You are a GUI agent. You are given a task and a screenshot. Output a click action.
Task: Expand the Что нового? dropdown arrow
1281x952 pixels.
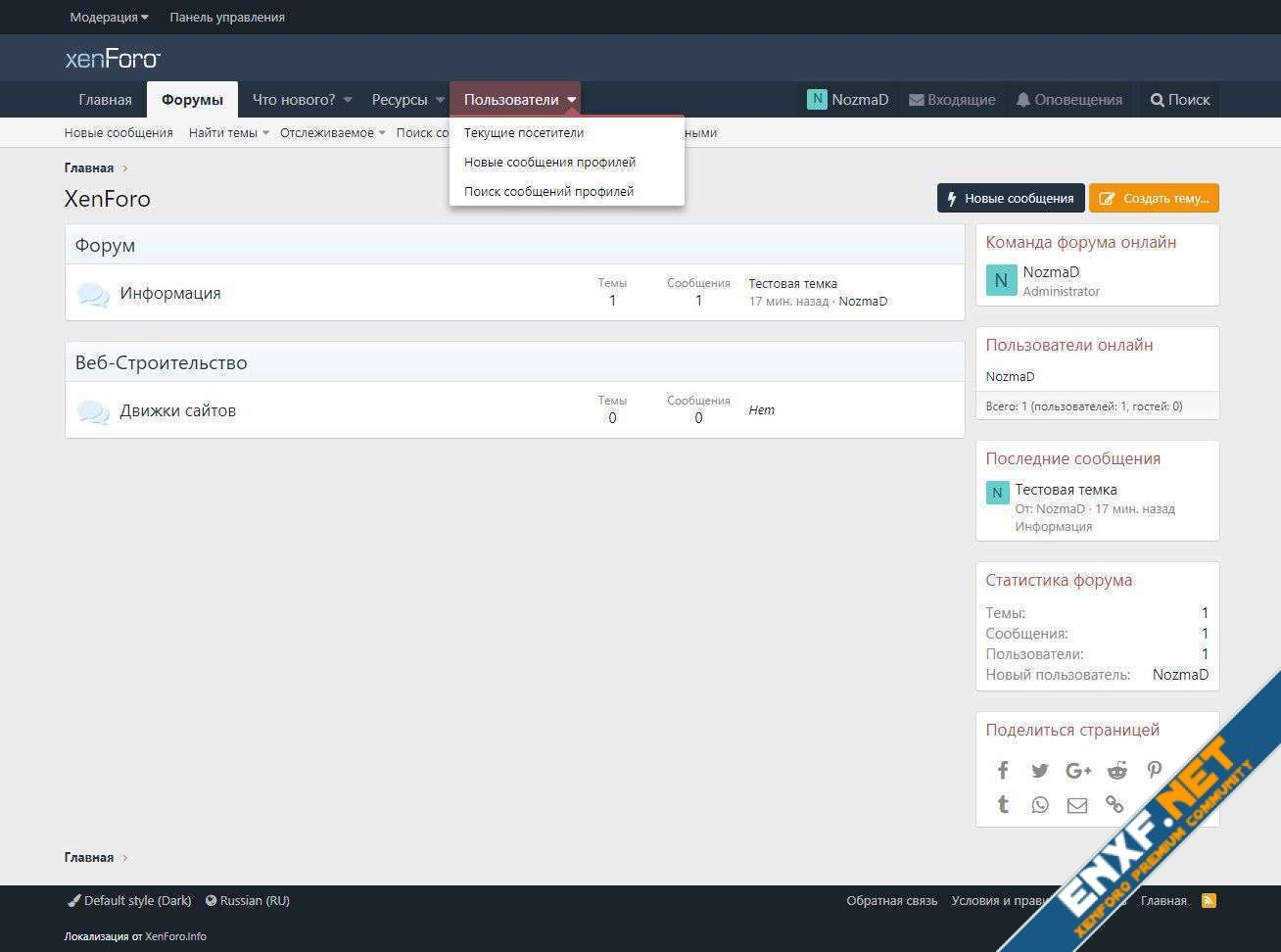[348, 100]
